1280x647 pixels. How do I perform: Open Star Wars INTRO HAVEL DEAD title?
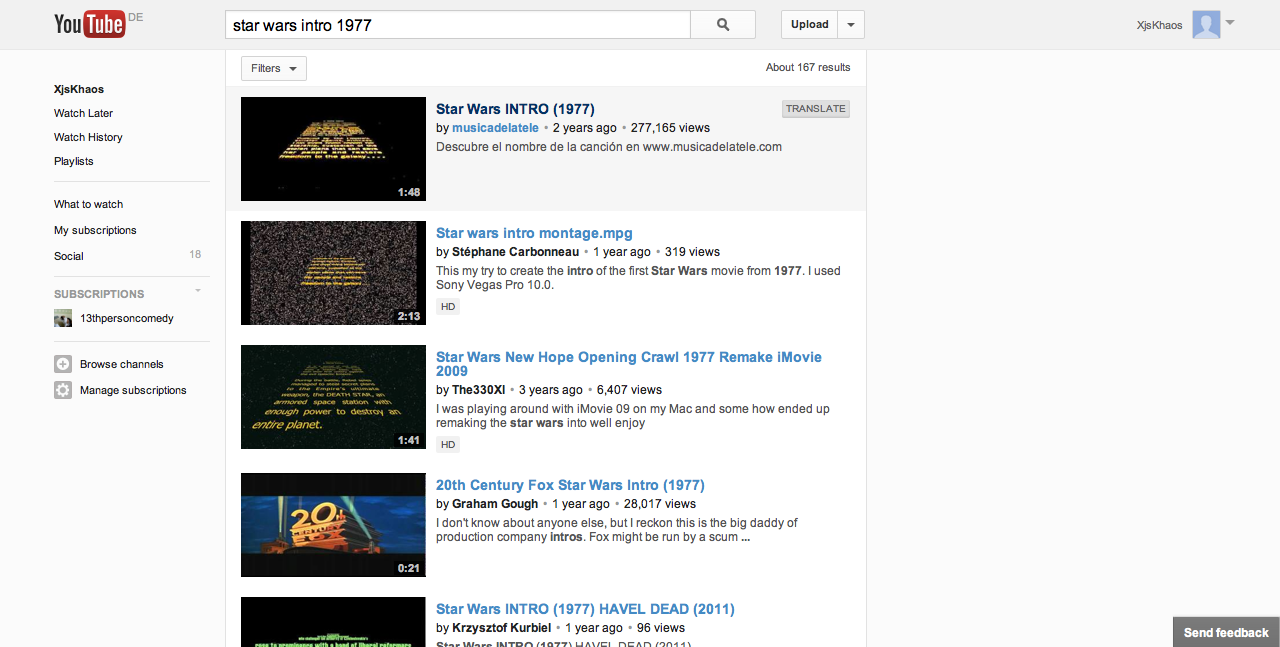point(585,609)
